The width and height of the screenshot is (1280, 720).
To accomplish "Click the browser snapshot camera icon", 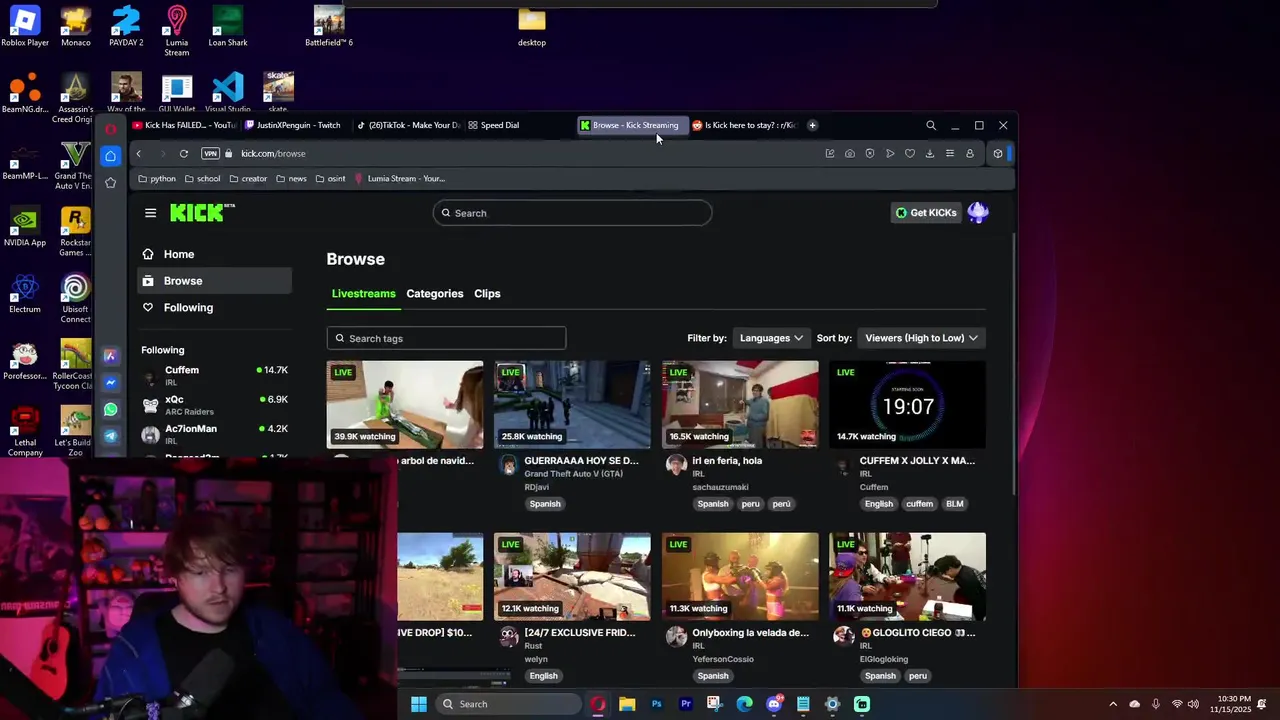I will click(850, 154).
